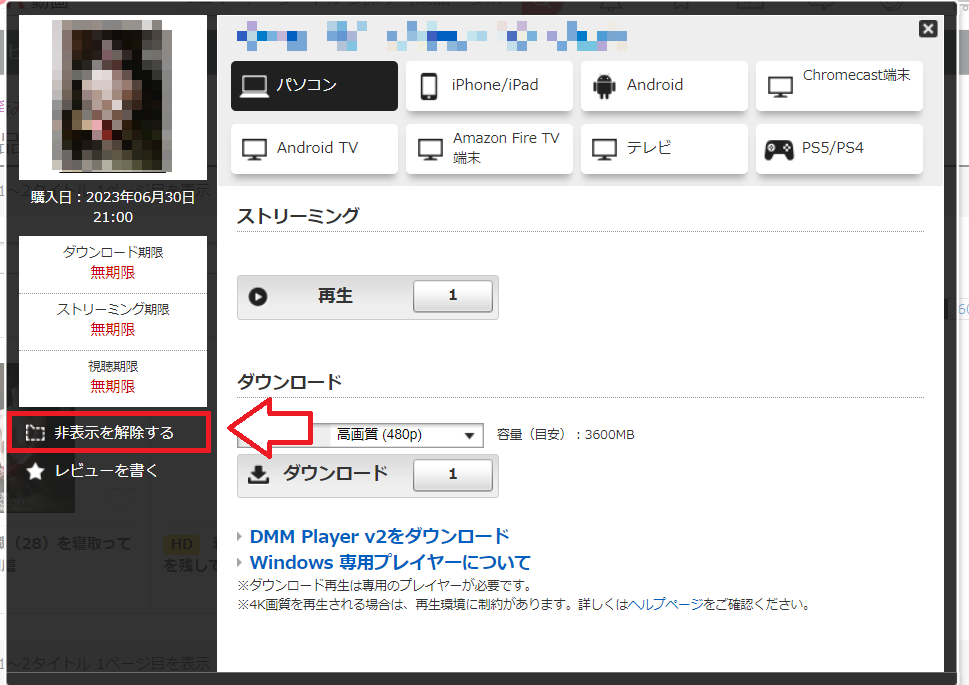The image size is (969, 685).
Task: Click the play circle icon next to 再生
Action: [x=258, y=297]
